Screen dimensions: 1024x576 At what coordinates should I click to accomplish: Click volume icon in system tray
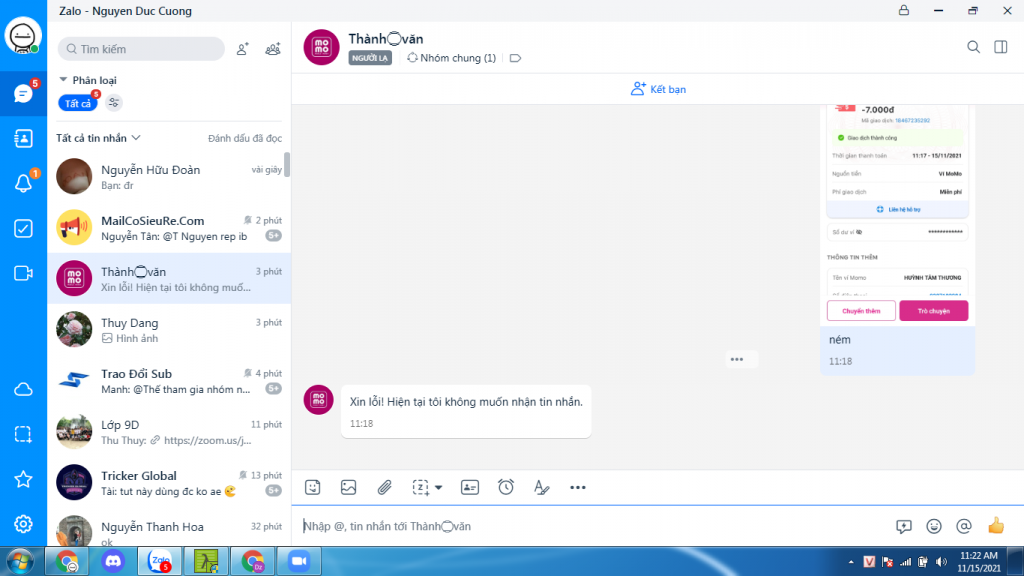click(x=941, y=562)
